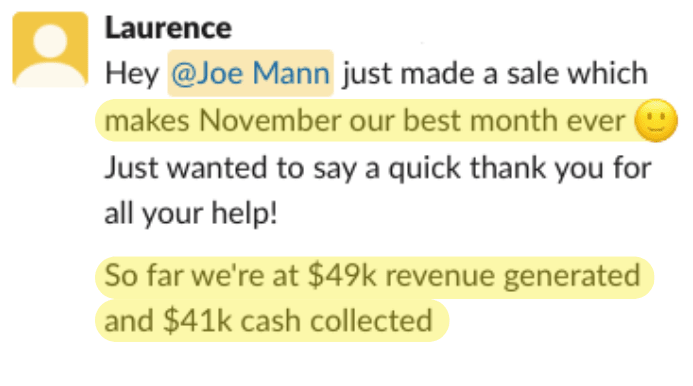
Task: Click the words "cash collected"
Action: [336, 321]
